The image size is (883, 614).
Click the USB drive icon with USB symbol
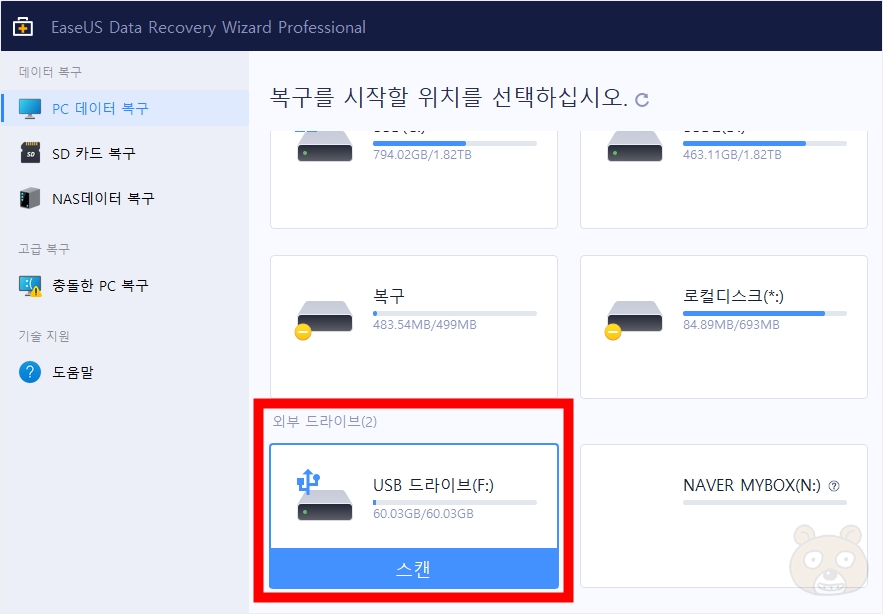pos(324,495)
